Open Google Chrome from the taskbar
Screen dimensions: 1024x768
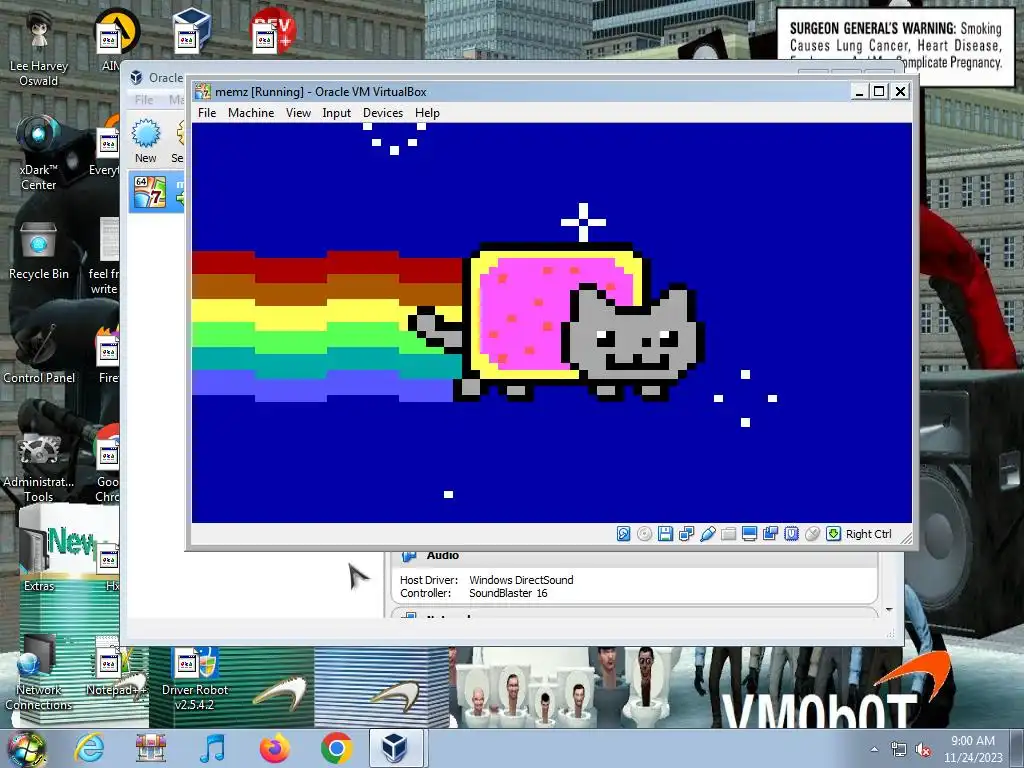tap(336, 748)
